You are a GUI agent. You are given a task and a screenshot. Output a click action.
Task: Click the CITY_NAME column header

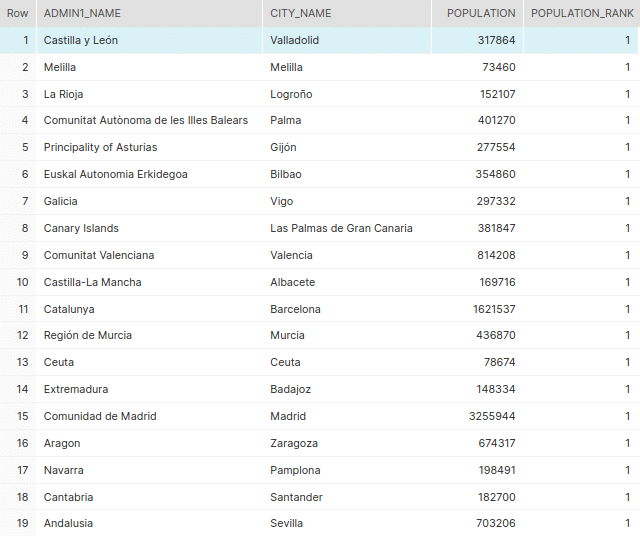click(300, 13)
